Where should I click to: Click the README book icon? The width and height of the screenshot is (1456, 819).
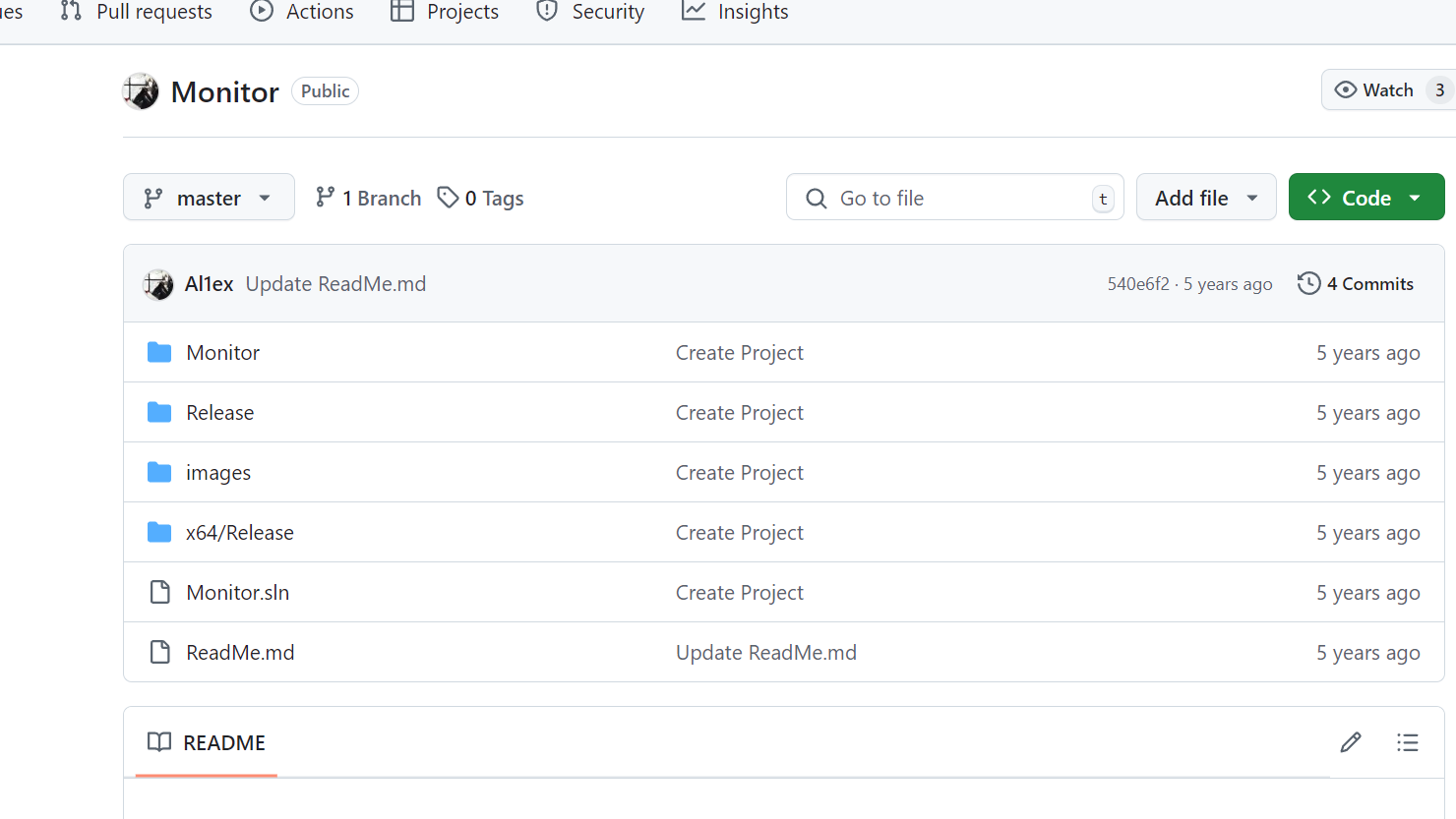(159, 741)
